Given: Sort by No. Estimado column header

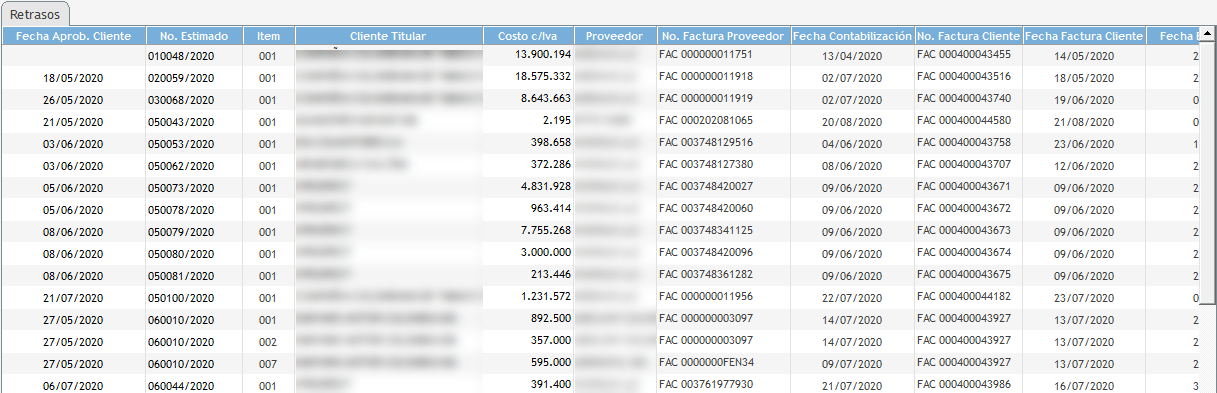Looking at the screenshot, I should [194, 36].
